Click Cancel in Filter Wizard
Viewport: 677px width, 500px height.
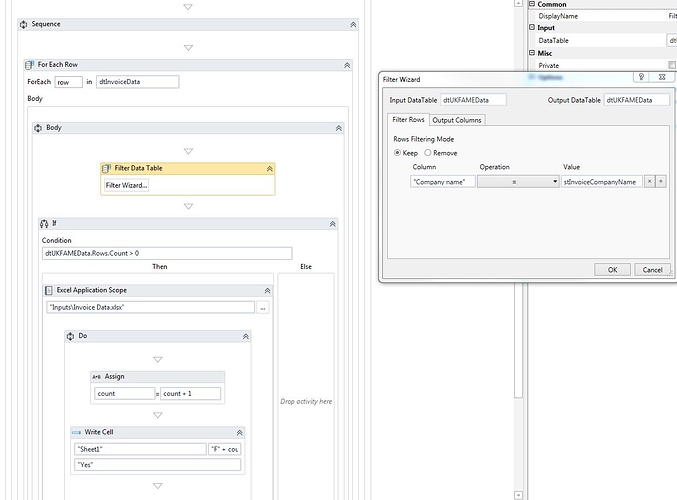[652, 270]
